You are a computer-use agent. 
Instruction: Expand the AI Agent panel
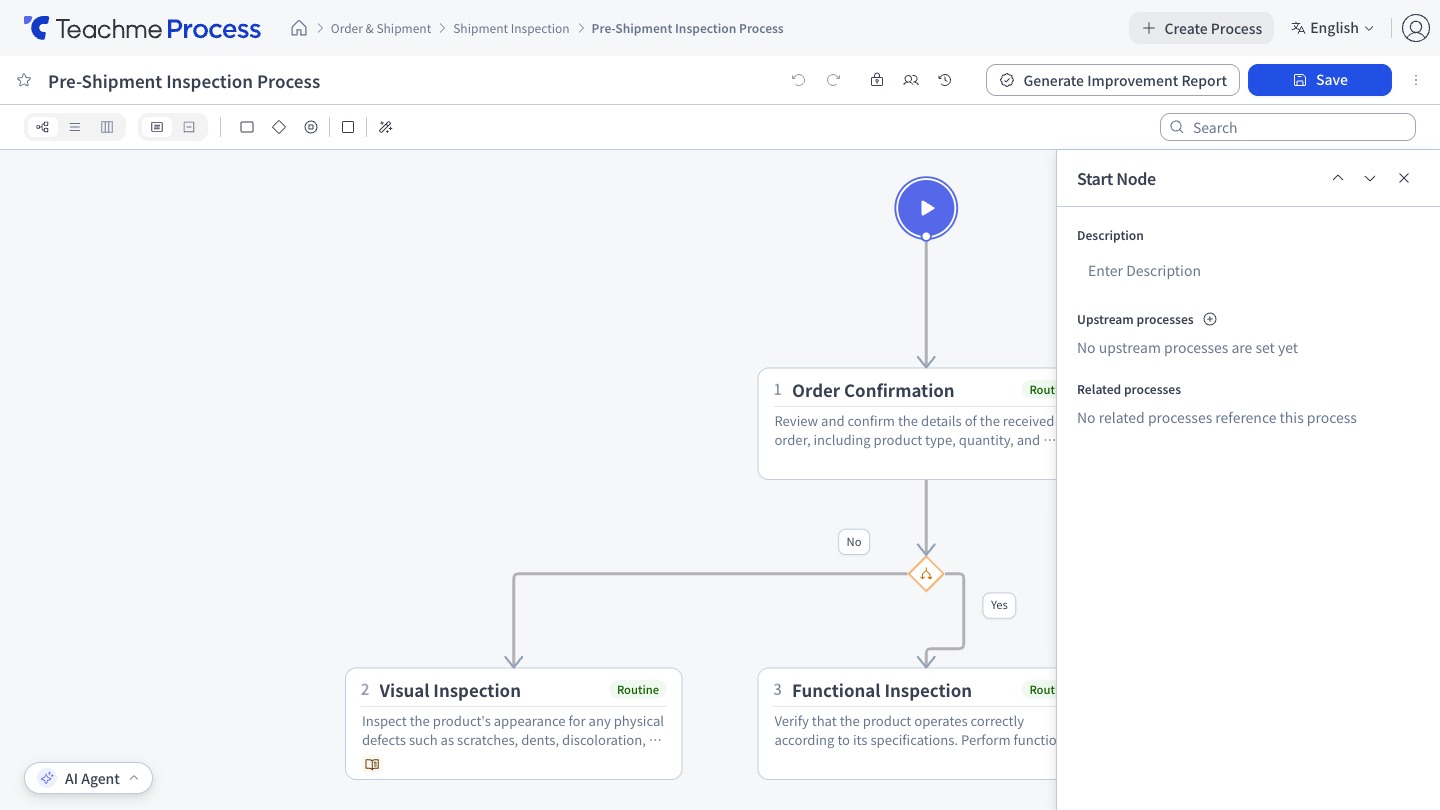(x=89, y=778)
